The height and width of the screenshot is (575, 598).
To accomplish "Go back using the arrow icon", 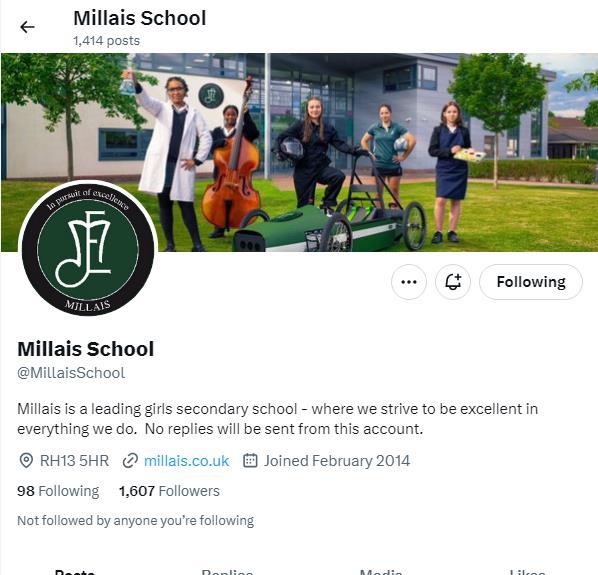I will (x=27, y=27).
